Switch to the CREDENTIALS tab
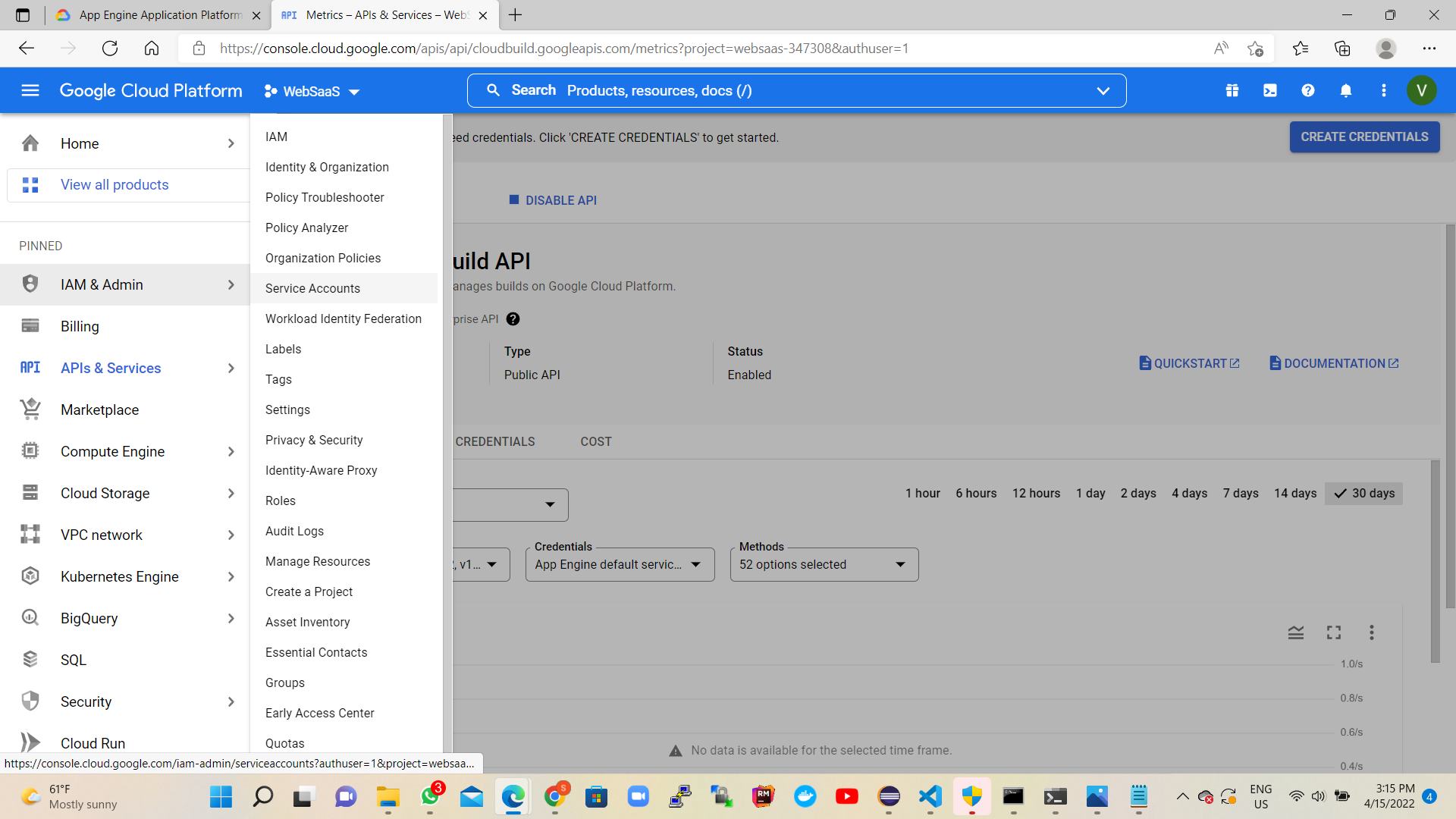The height and width of the screenshot is (819, 1456). 495,442
